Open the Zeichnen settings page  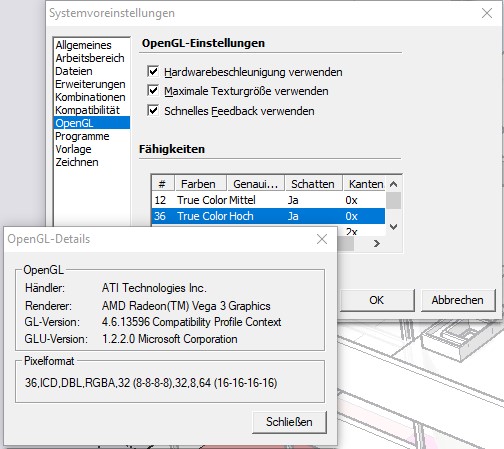77,162
